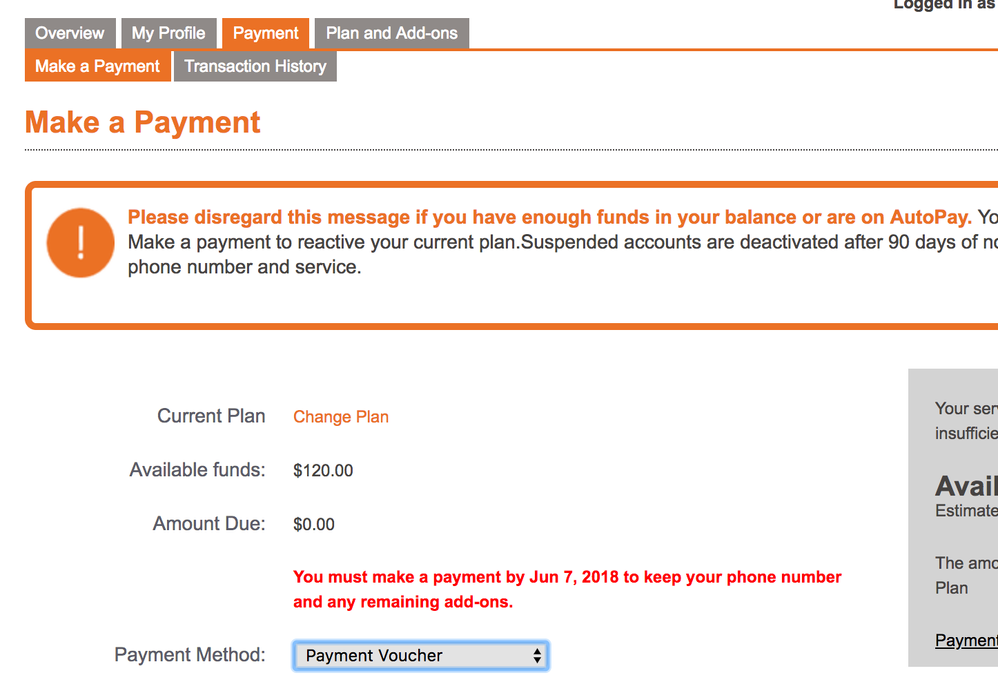
Task: Click the Logged in as text
Action: [944, 5]
